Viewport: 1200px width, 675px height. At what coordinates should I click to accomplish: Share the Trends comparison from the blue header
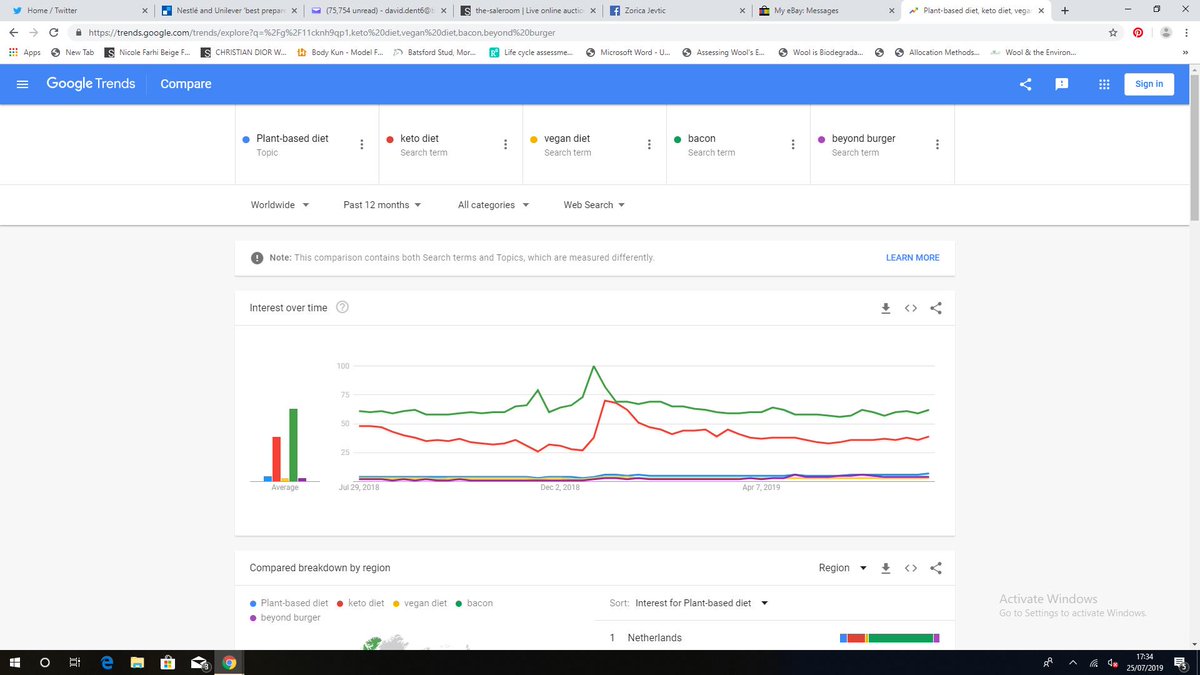click(x=1025, y=84)
